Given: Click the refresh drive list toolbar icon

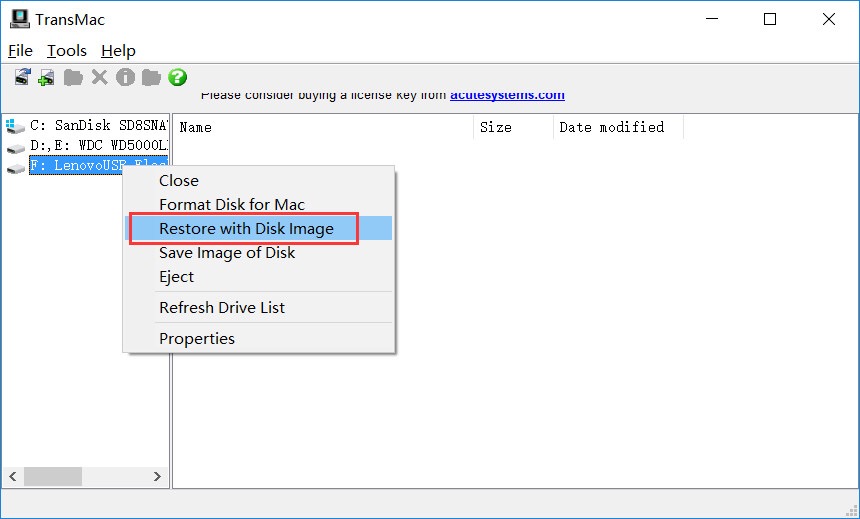Looking at the screenshot, I should pos(22,77).
